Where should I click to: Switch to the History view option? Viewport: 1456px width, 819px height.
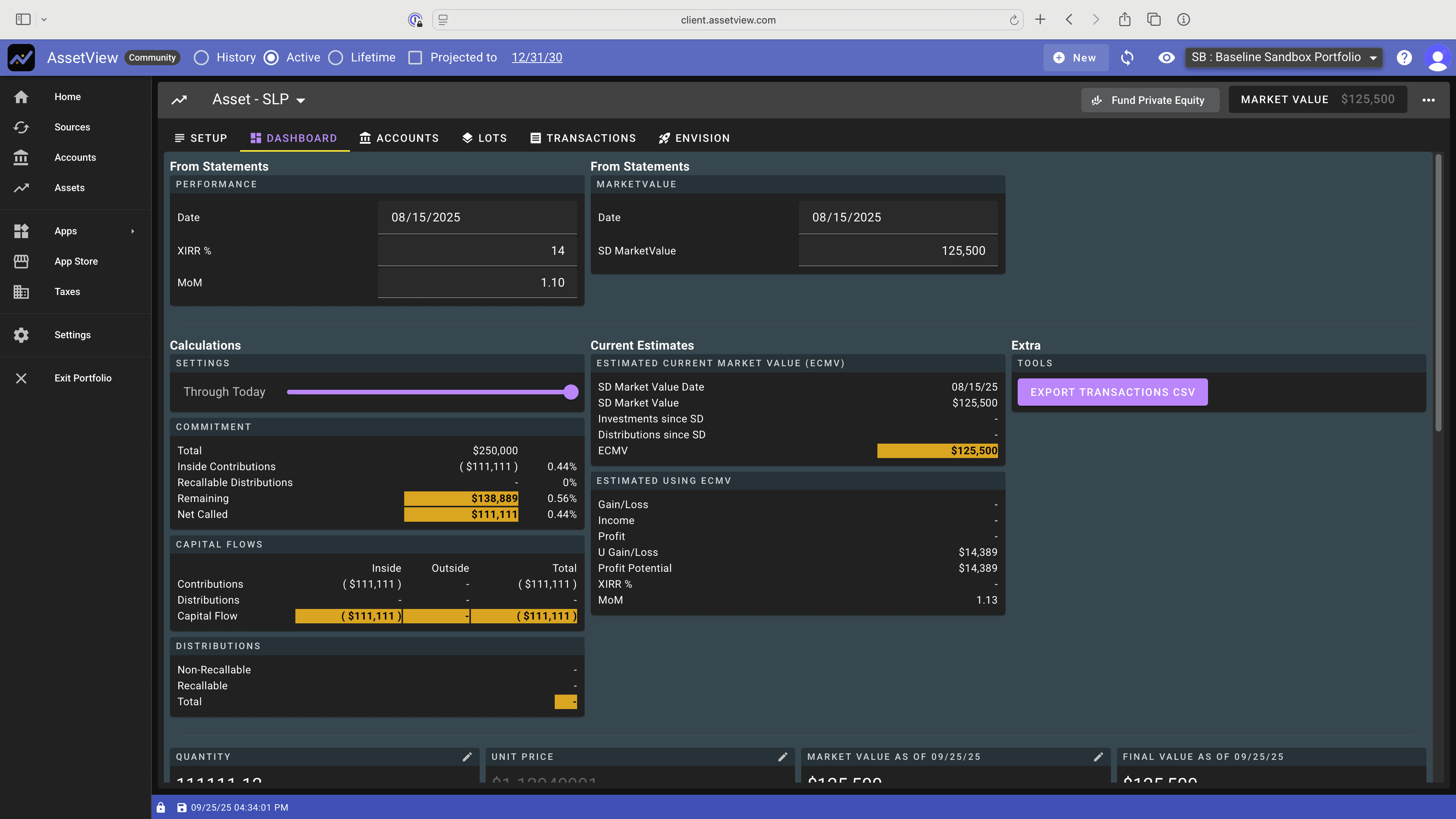coord(201,58)
